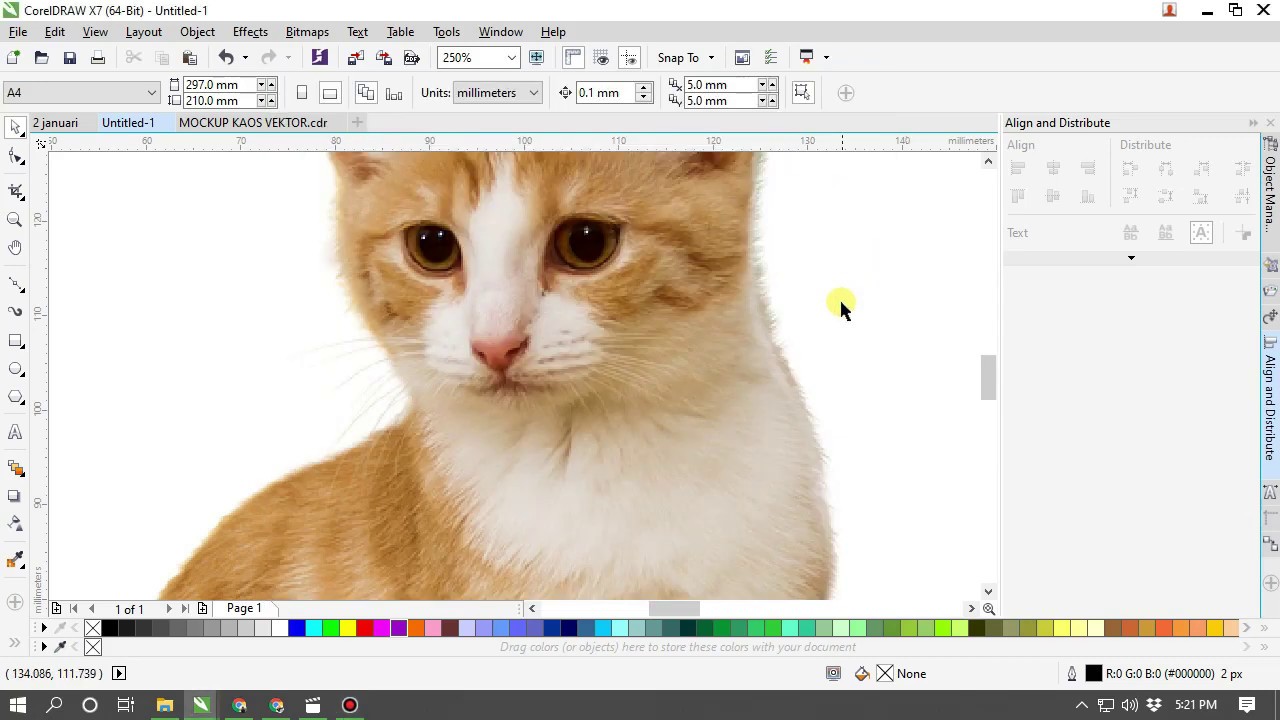Choose the Pan hand tool
Viewport: 1280px width, 720px height.
tap(15, 248)
